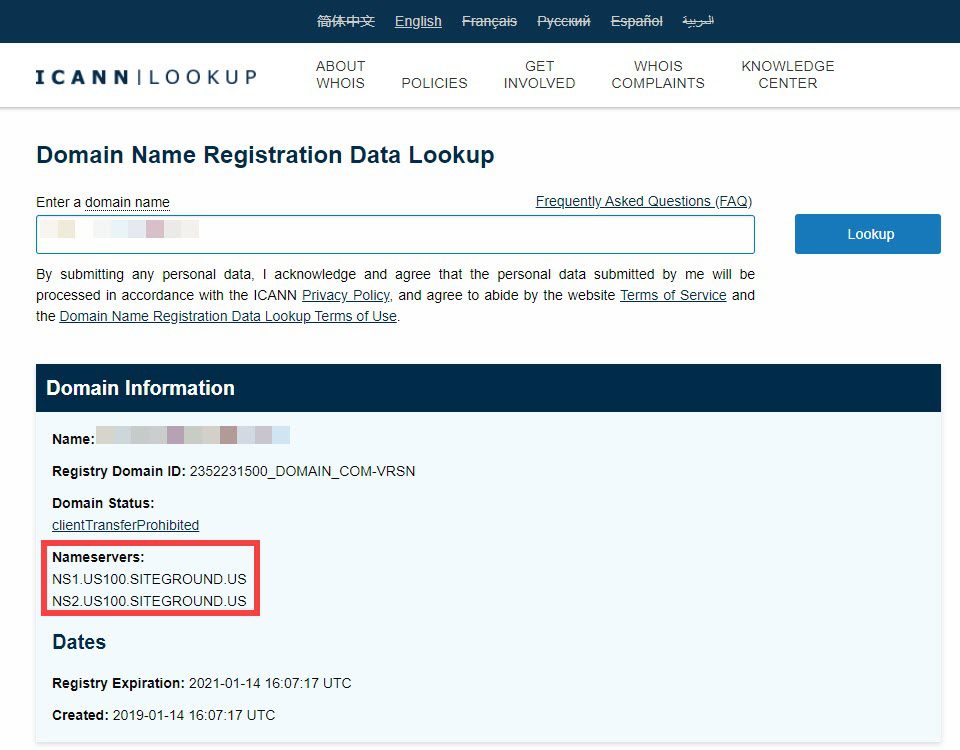Open the Get Involved section
Screen dimensions: 960x750
tap(539, 75)
